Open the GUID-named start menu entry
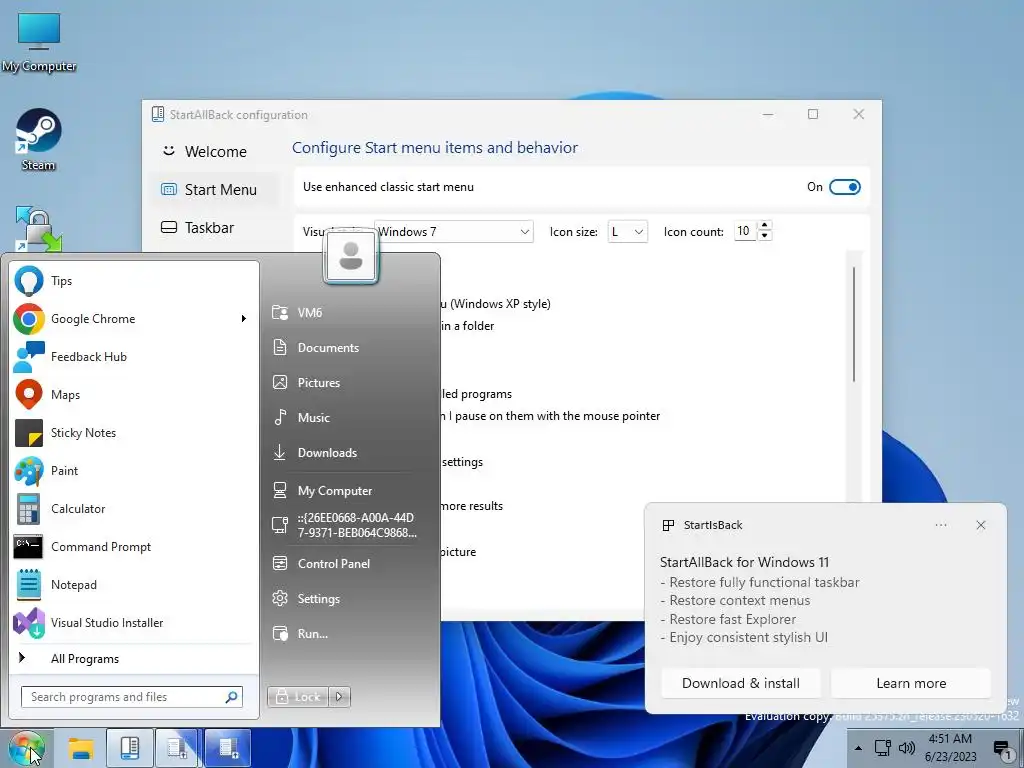The width and height of the screenshot is (1024, 768). (x=349, y=525)
